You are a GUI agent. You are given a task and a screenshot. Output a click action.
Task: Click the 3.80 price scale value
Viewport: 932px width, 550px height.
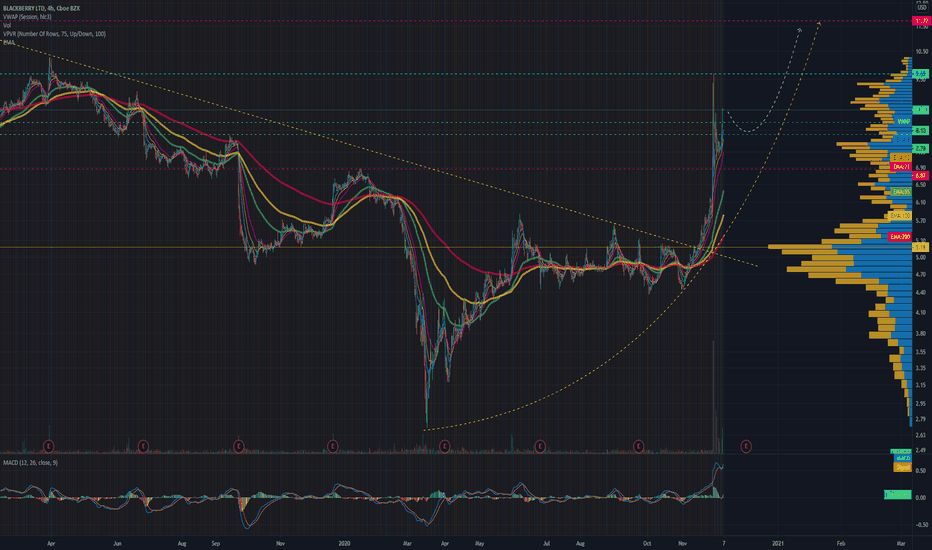pyautogui.click(x=921, y=334)
